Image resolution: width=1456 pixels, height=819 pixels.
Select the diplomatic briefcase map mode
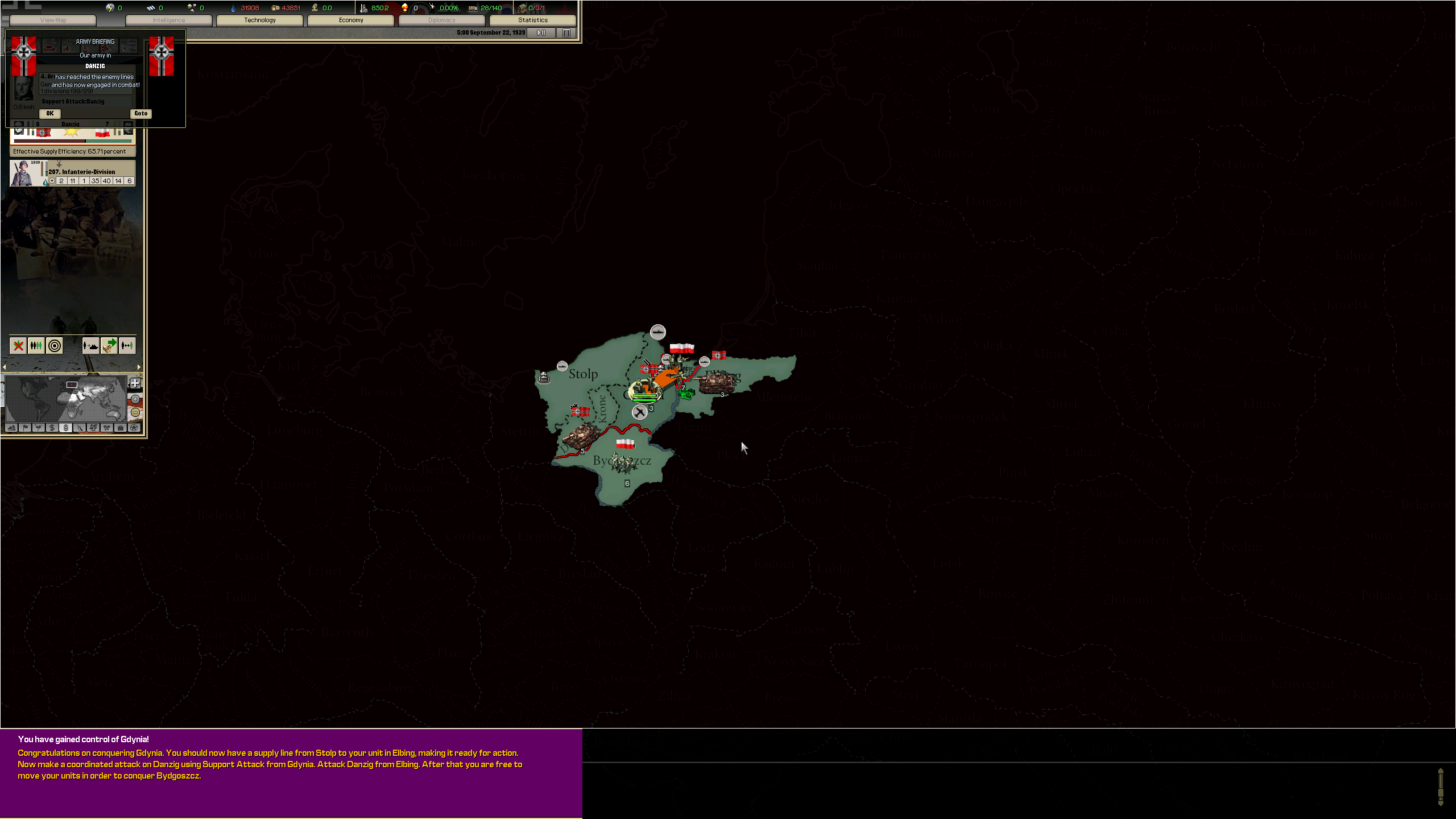click(121, 428)
